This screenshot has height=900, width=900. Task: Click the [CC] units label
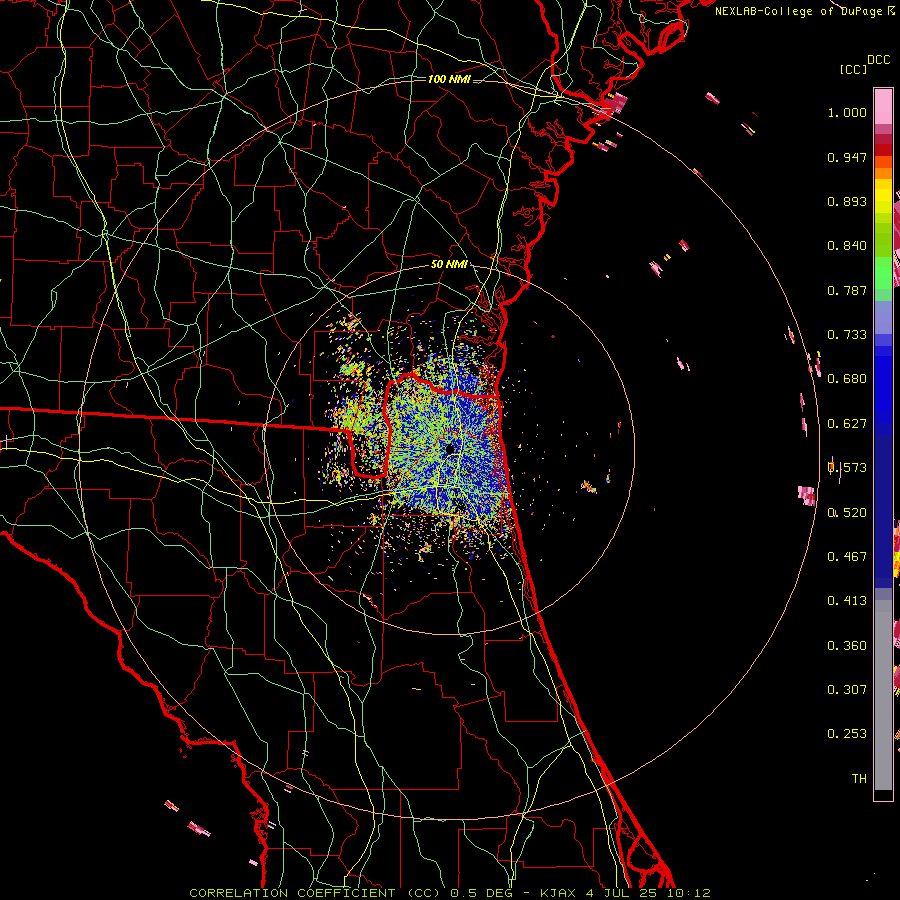tap(853, 69)
